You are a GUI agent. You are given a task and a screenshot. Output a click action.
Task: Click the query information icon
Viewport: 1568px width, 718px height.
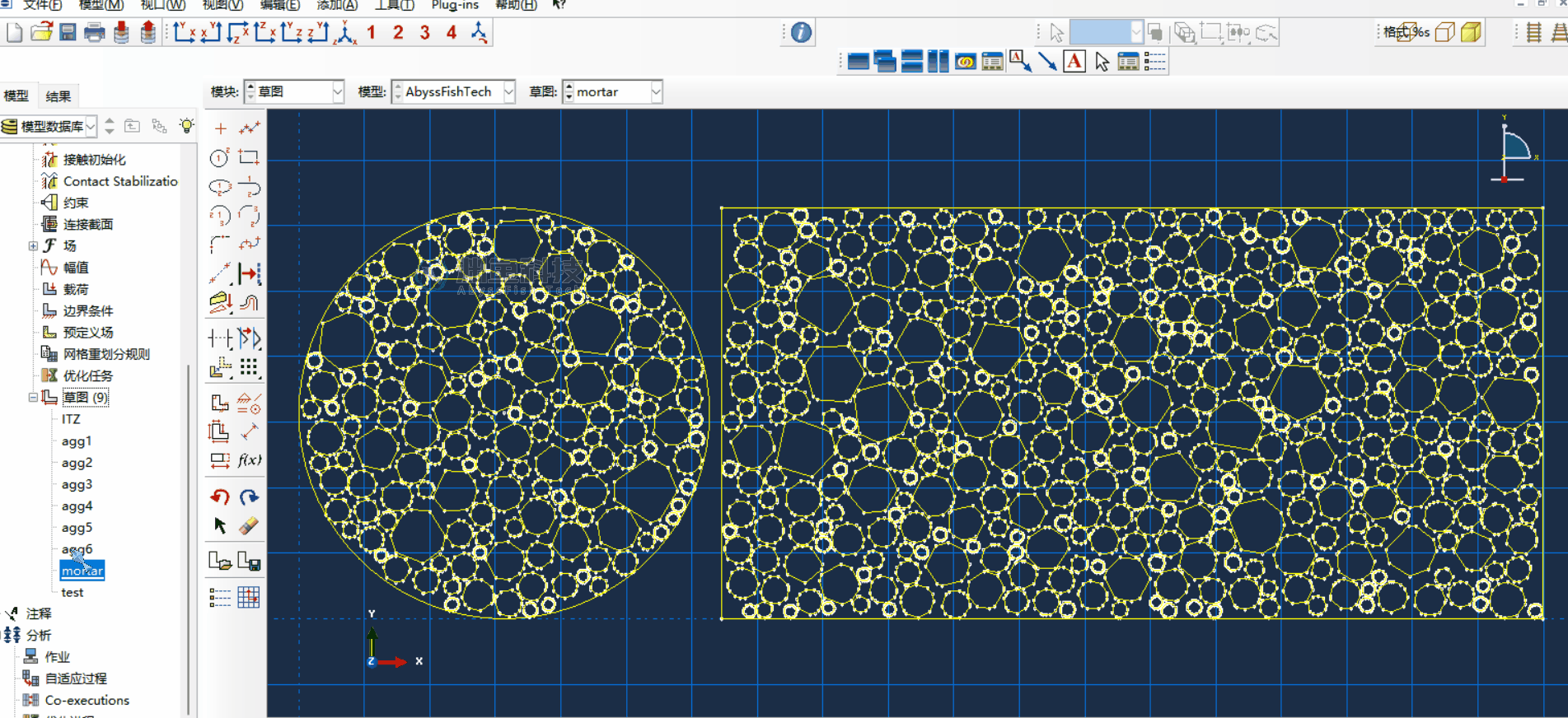pyautogui.click(x=801, y=33)
